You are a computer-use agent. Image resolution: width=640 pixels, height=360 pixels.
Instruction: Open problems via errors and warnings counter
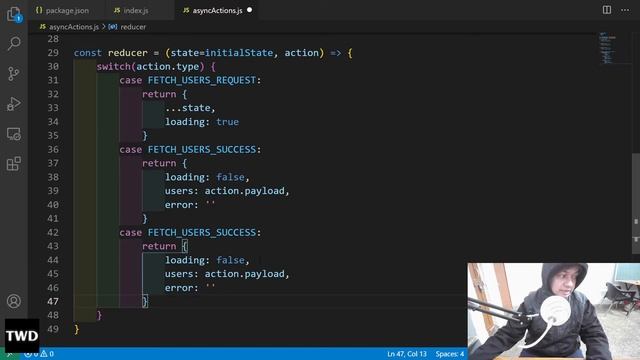pyautogui.click(x=39, y=354)
